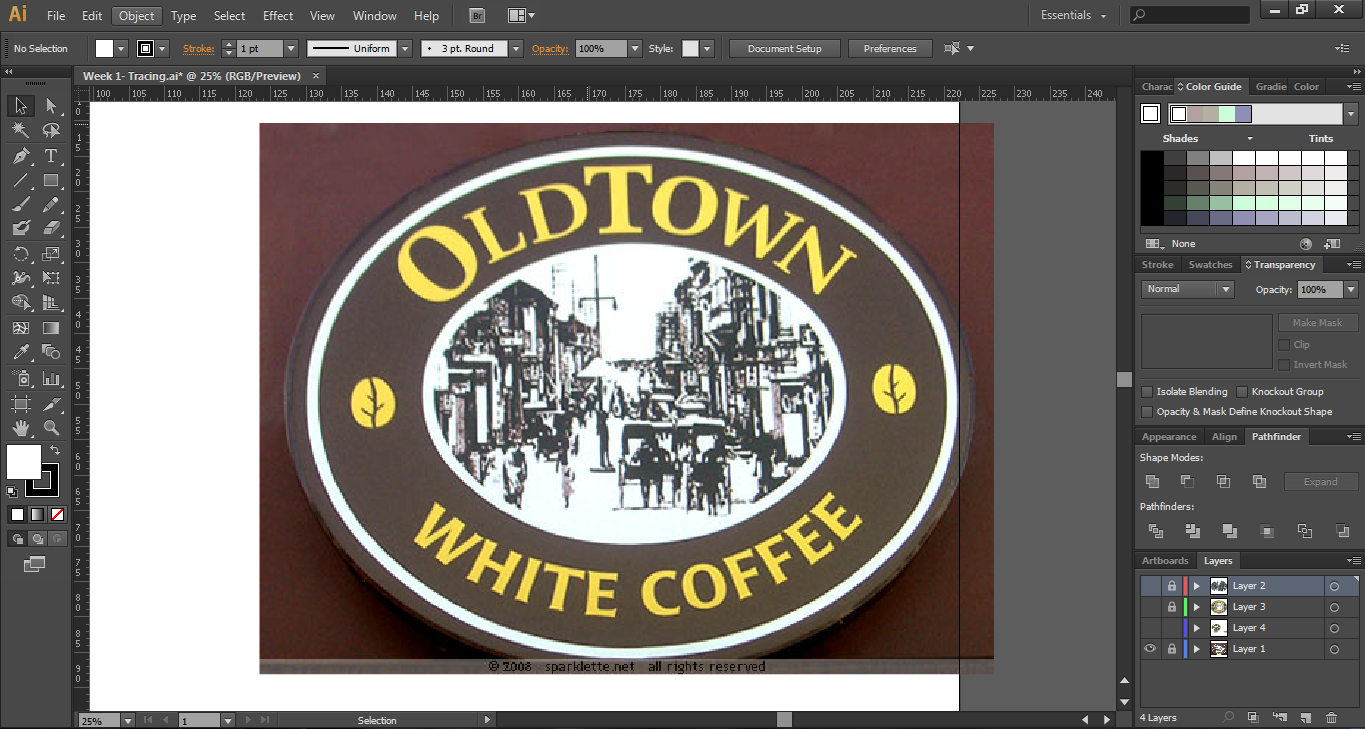Image resolution: width=1365 pixels, height=729 pixels.
Task: Check Opacity & Mask Define Knockout Shape
Action: (x=1148, y=412)
